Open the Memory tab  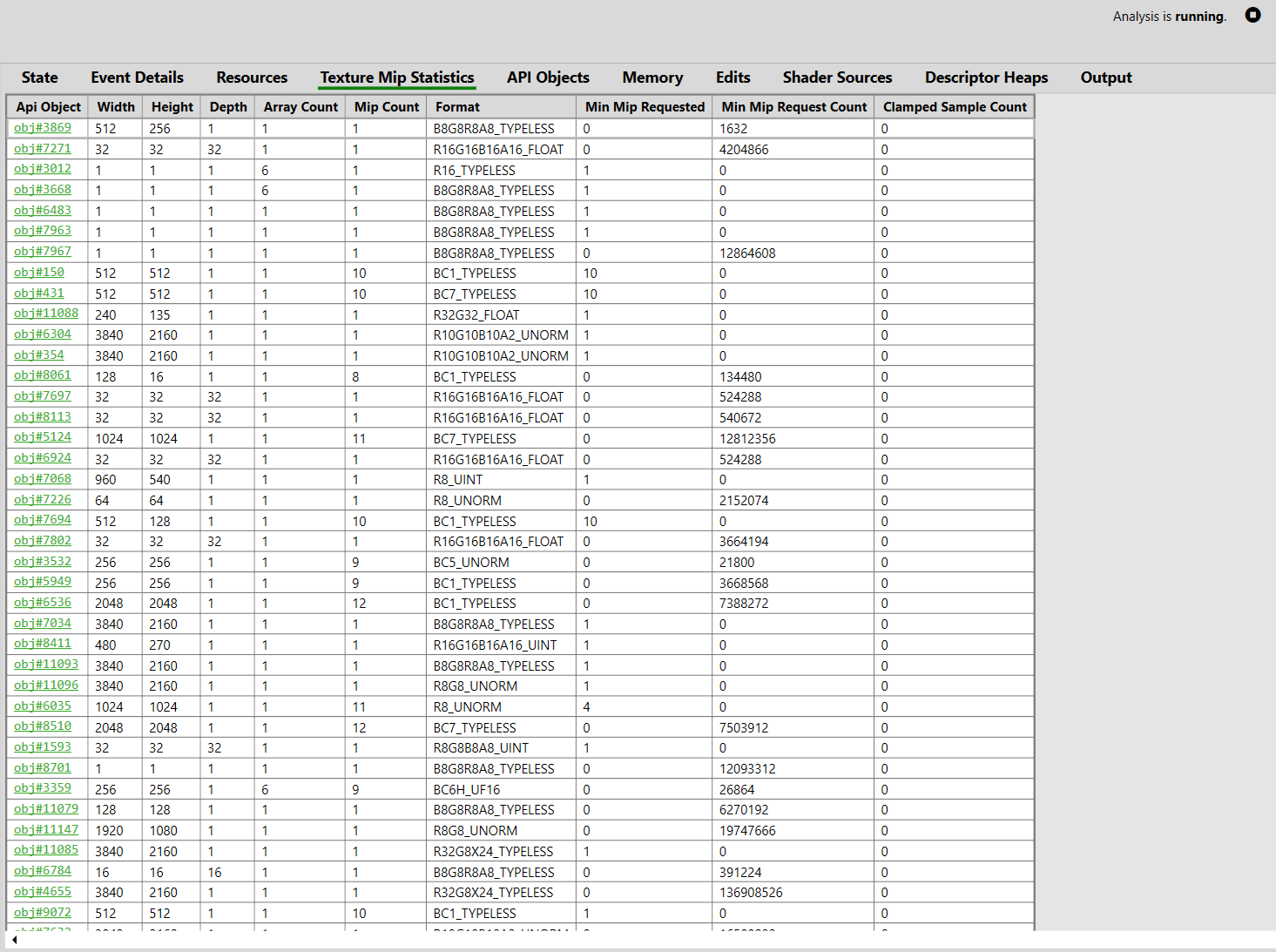coord(652,78)
